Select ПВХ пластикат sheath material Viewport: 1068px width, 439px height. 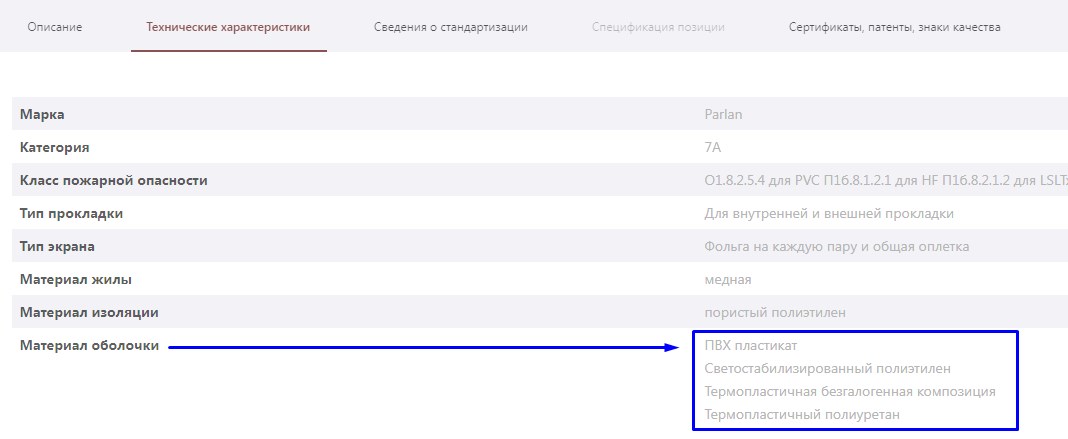[751, 346]
